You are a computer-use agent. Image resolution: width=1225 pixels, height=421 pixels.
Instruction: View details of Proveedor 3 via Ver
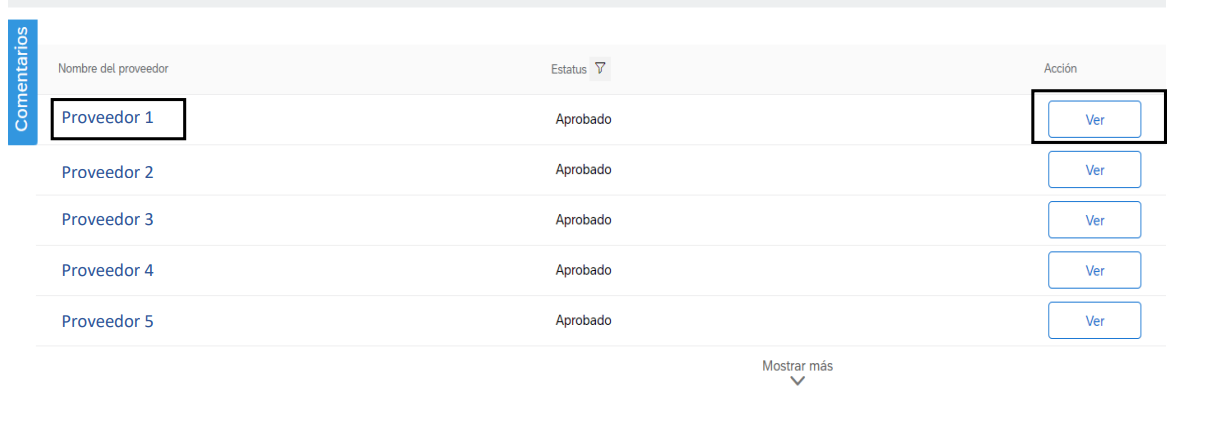pyautogui.click(x=1094, y=220)
